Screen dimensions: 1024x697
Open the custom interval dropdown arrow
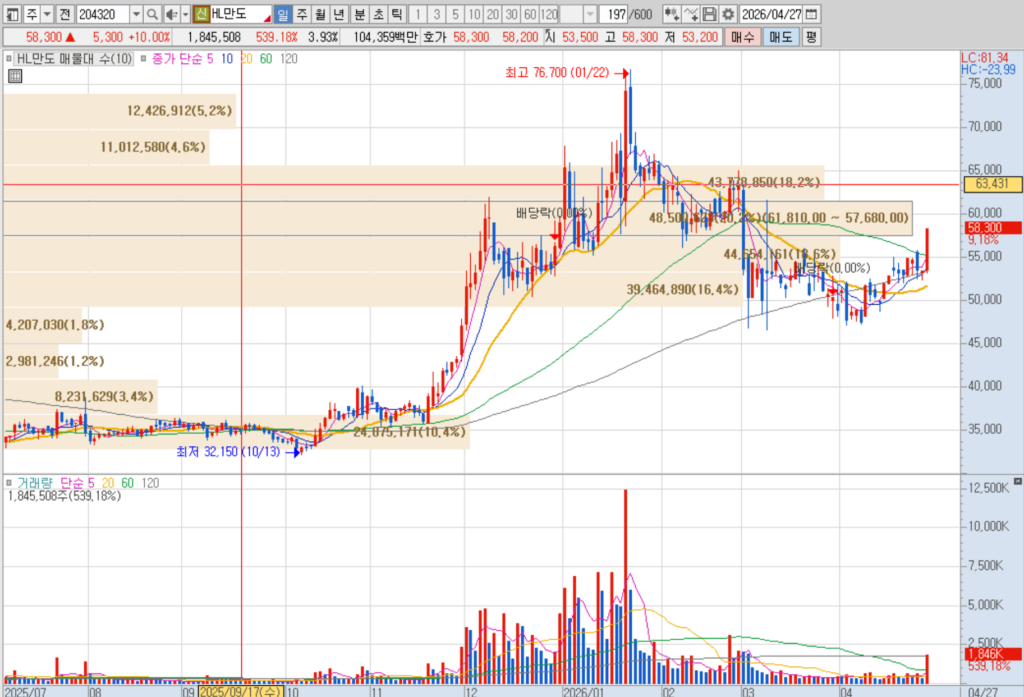590,14
